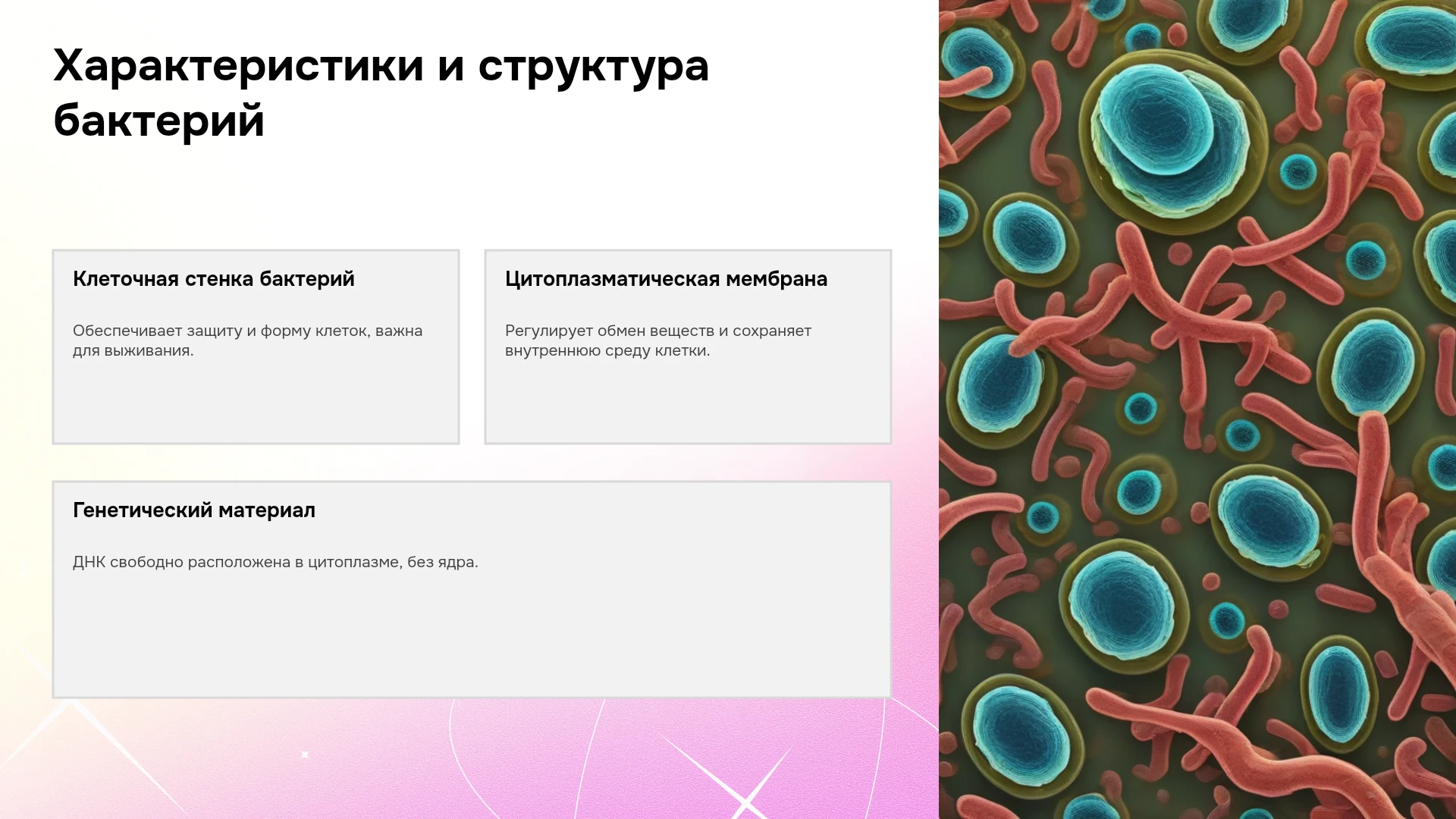Select the heading 'Клеточная стенка бактерий'

[214, 279]
